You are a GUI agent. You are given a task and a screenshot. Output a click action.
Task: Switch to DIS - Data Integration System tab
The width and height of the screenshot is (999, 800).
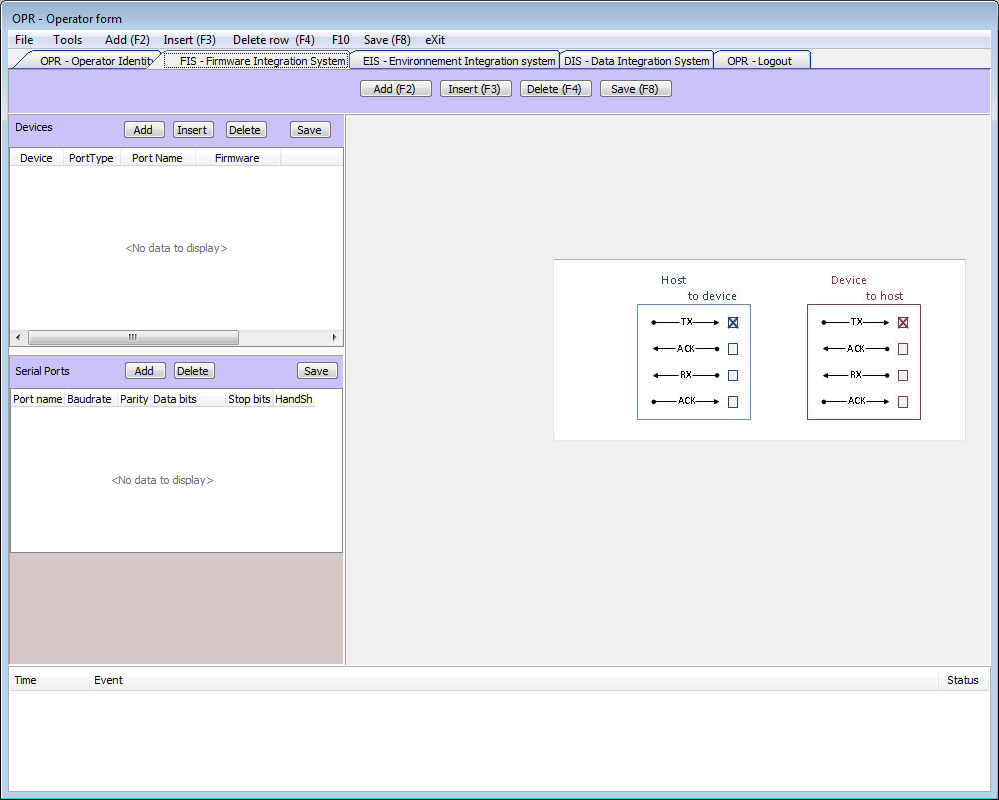pos(636,61)
